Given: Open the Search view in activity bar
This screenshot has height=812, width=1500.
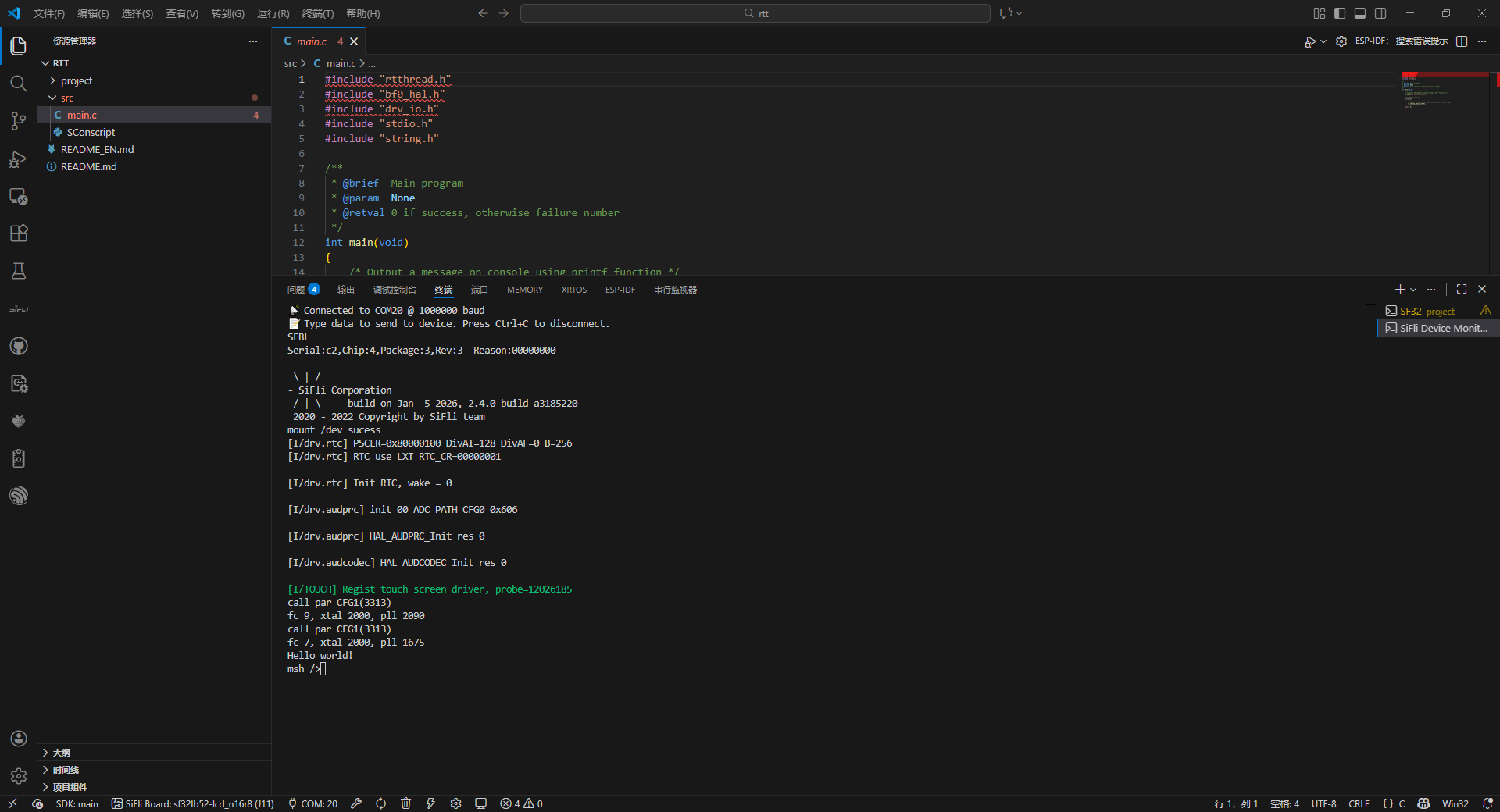Looking at the screenshot, I should pos(19,84).
